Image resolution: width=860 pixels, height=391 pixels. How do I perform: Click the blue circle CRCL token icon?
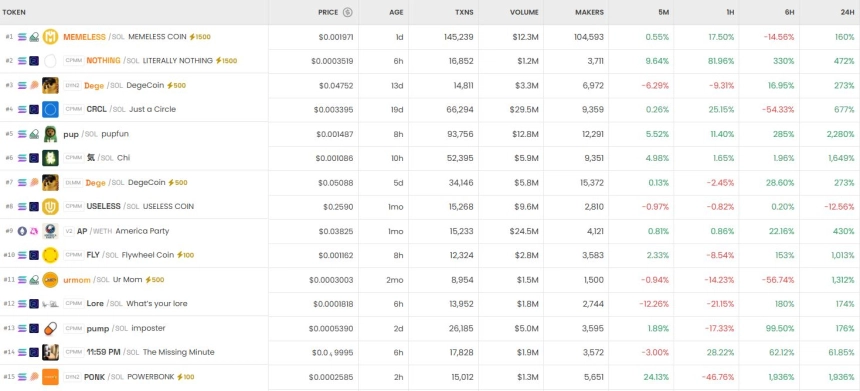click(50, 109)
